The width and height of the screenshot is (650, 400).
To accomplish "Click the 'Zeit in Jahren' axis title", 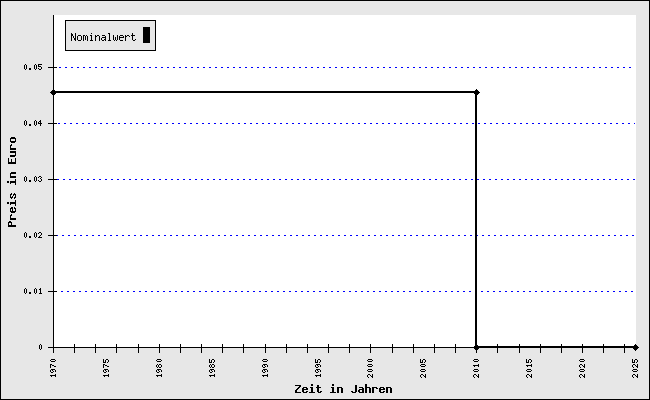I will tap(343, 389).
